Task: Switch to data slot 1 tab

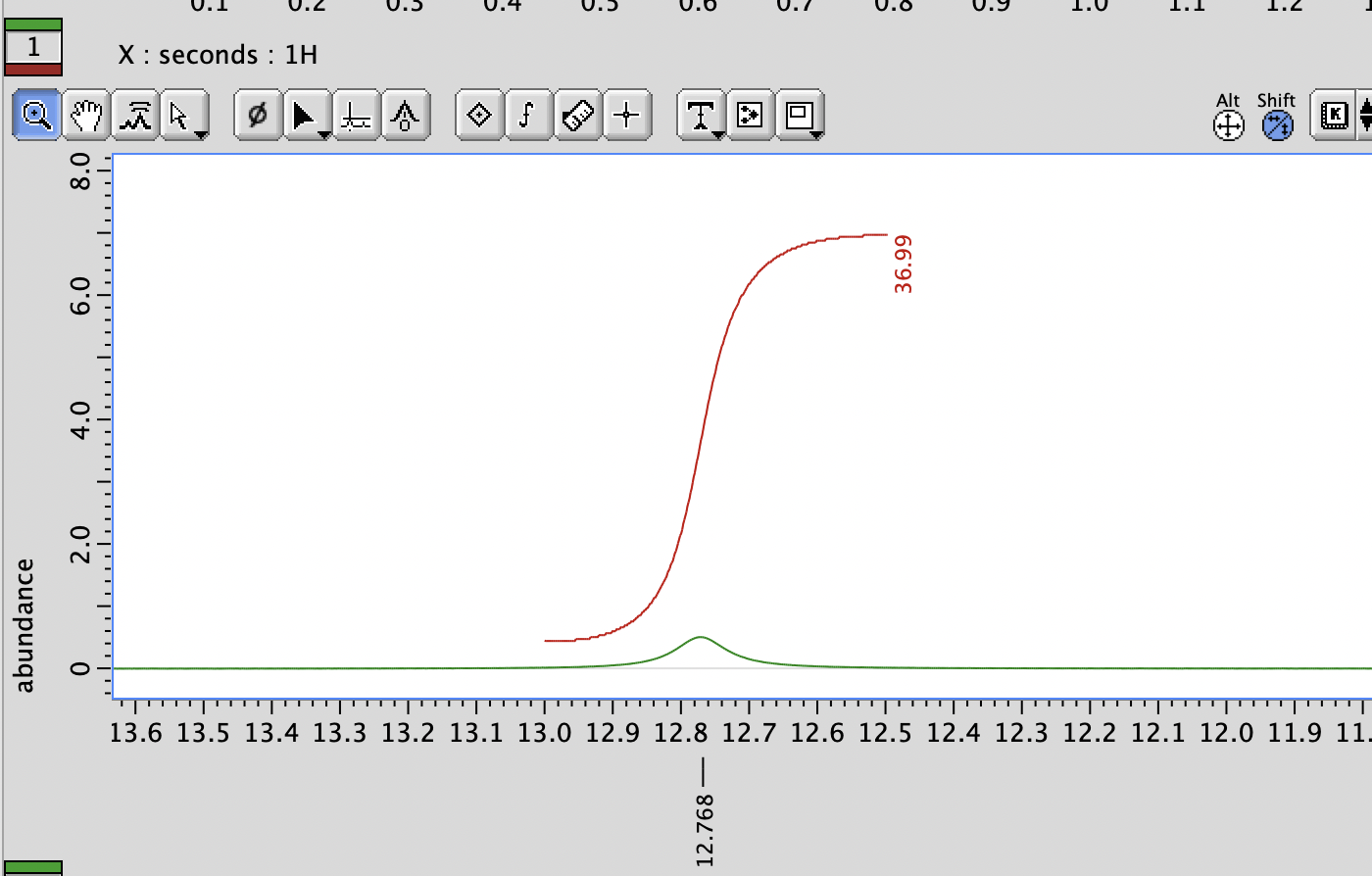Action: pyautogui.click(x=34, y=44)
